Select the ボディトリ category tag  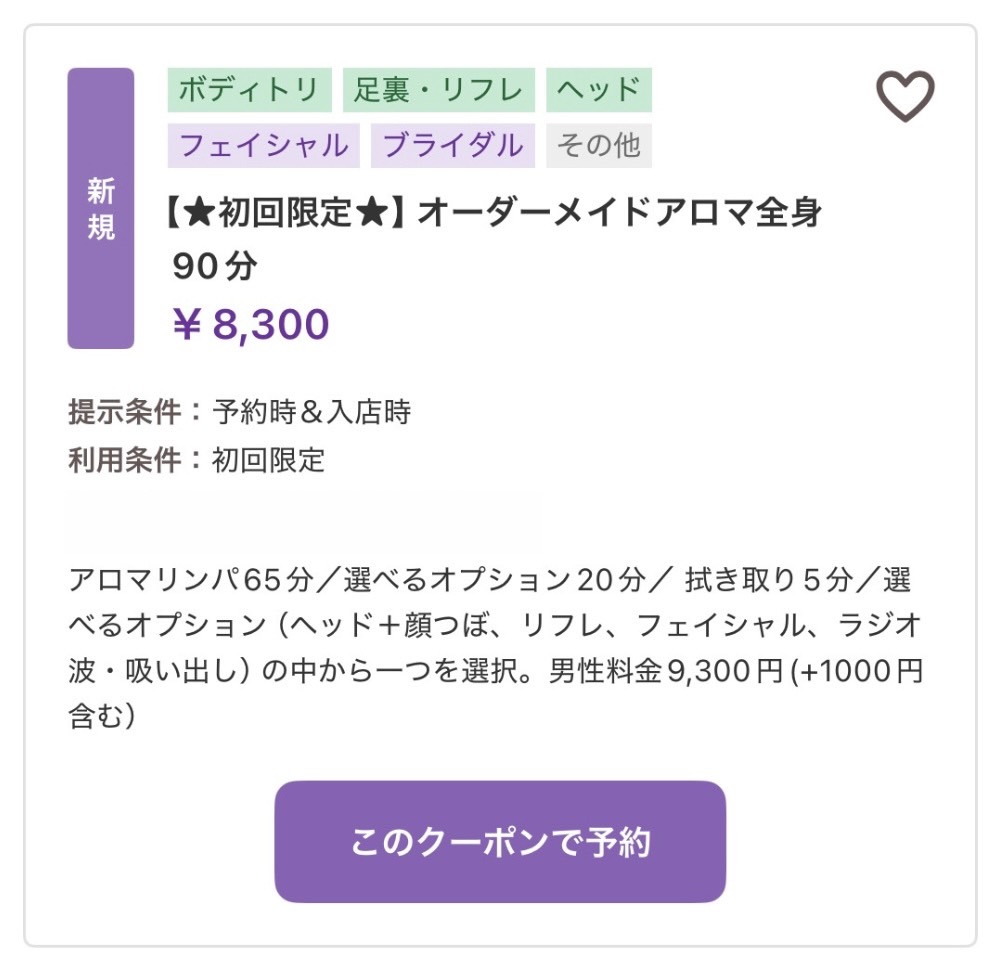click(x=249, y=89)
